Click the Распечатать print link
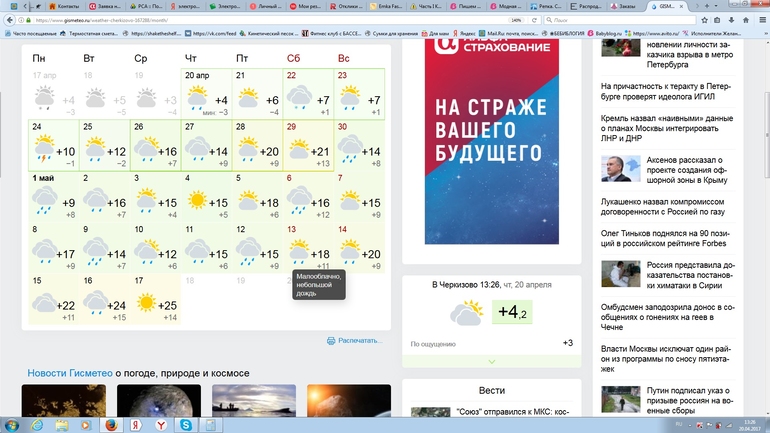770x433 pixels. click(x=360, y=341)
